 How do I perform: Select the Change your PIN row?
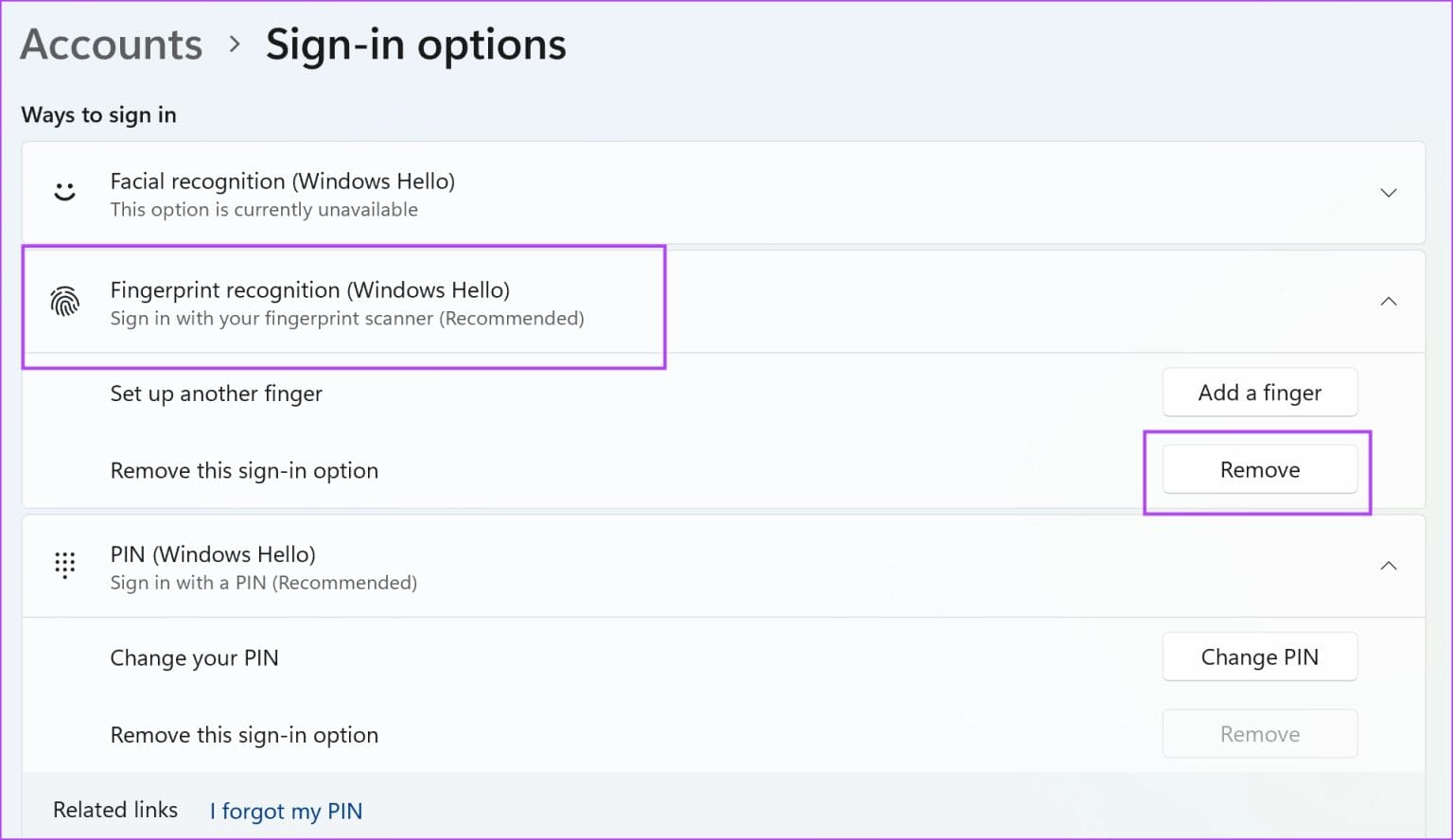[x=194, y=657]
